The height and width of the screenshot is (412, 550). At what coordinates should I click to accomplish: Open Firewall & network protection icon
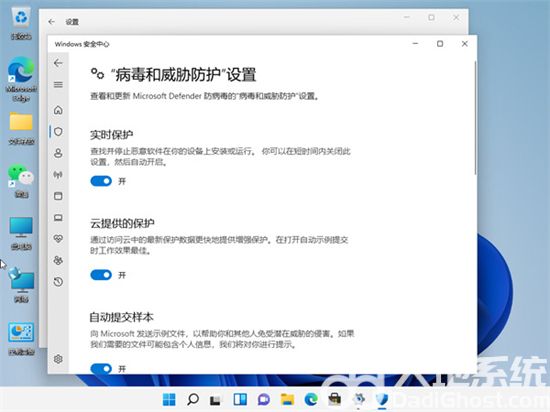(58, 175)
